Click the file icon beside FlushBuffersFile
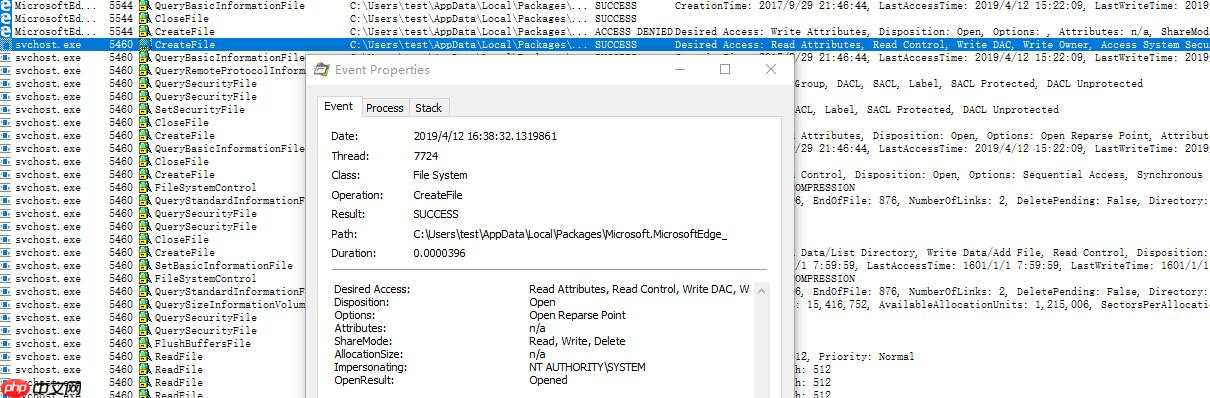The width and height of the screenshot is (1210, 398). [145, 344]
